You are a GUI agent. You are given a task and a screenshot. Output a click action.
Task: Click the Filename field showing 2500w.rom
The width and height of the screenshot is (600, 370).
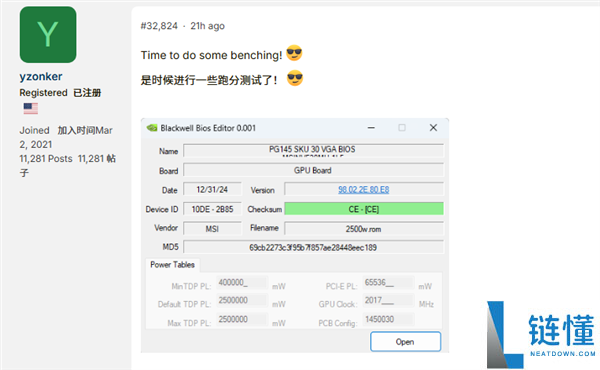[x=364, y=228]
